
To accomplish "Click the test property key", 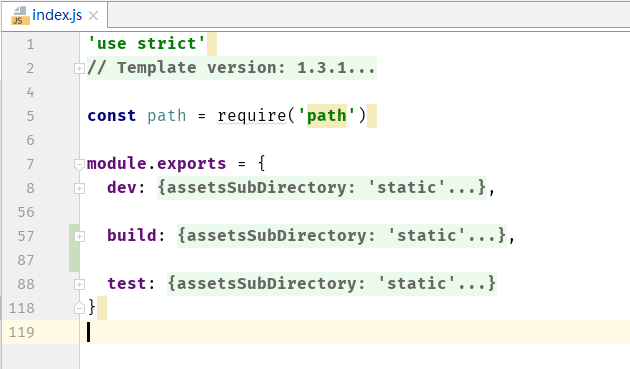I will 127,283.
